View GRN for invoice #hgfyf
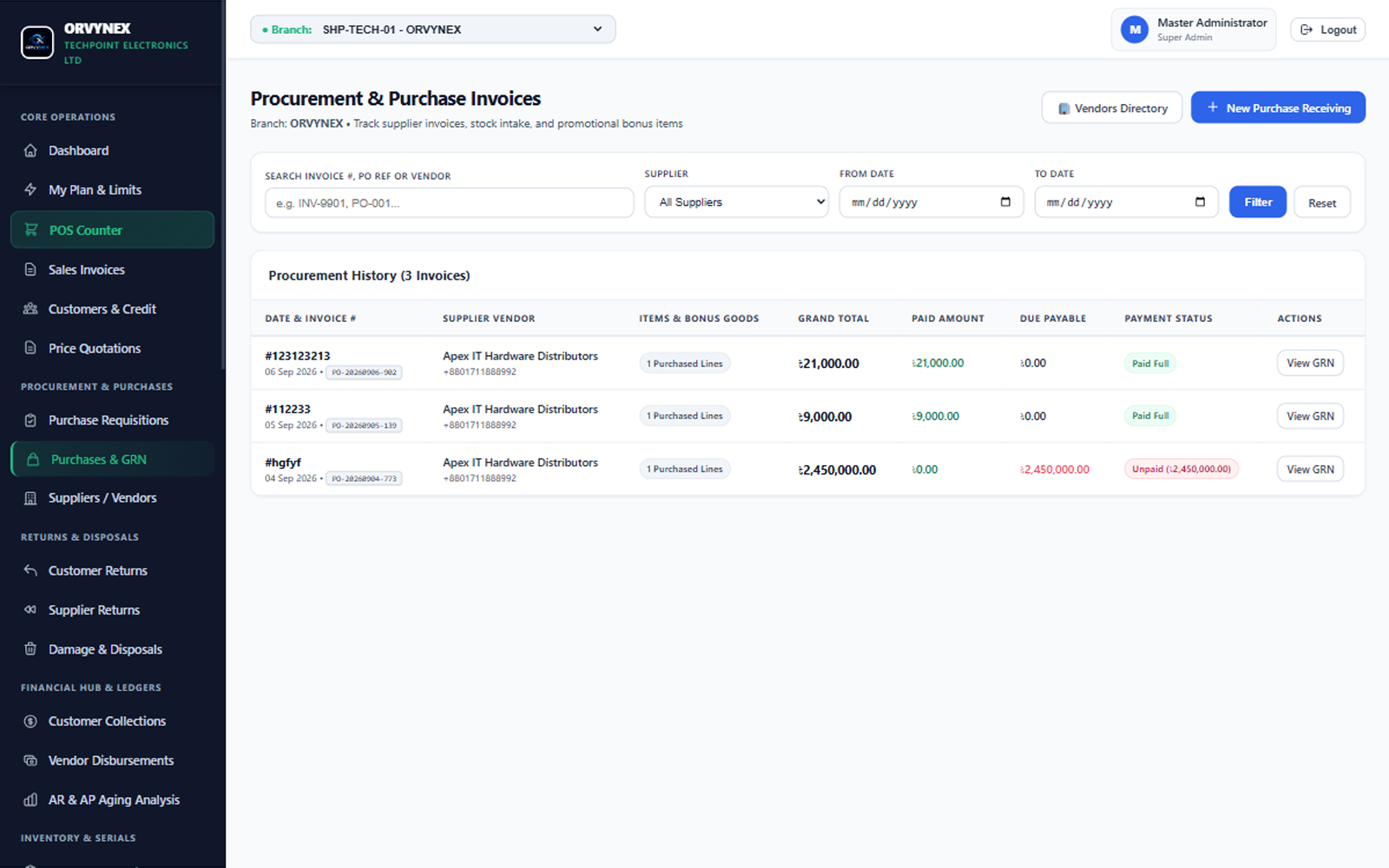 (x=1310, y=469)
